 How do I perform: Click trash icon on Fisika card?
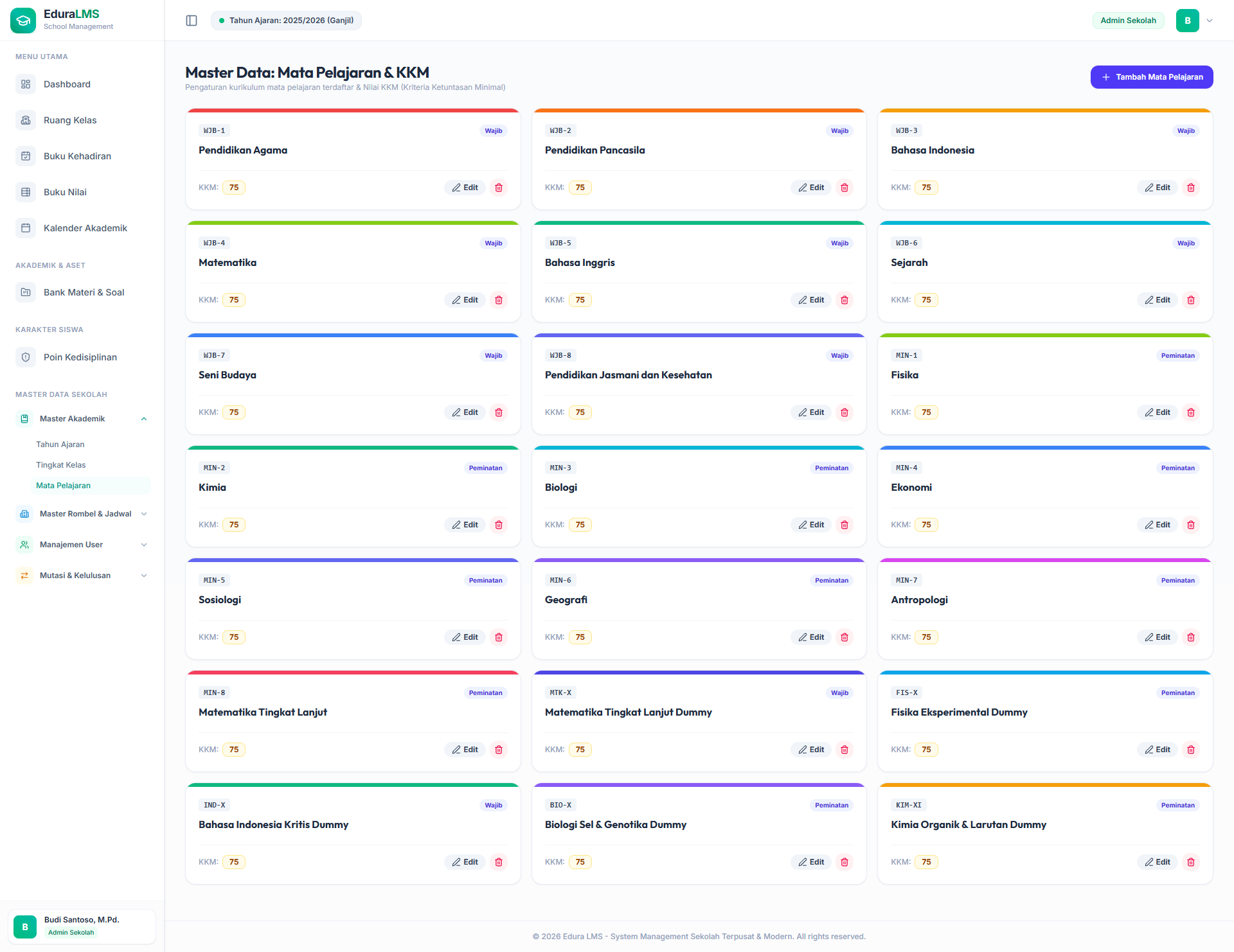pyautogui.click(x=1191, y=412)
